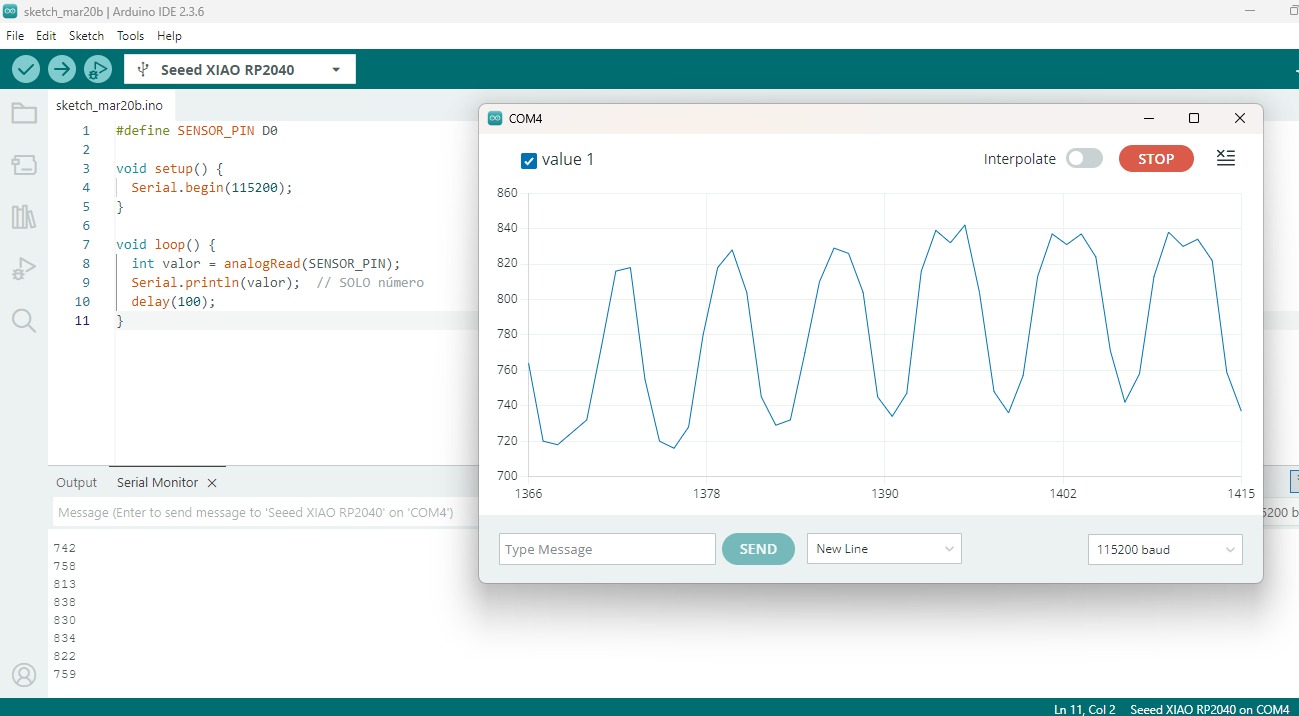Start the debugger from the toolbar
Image resolution: width=1299 pixels, height=716 pixels.
click(98, 69)
